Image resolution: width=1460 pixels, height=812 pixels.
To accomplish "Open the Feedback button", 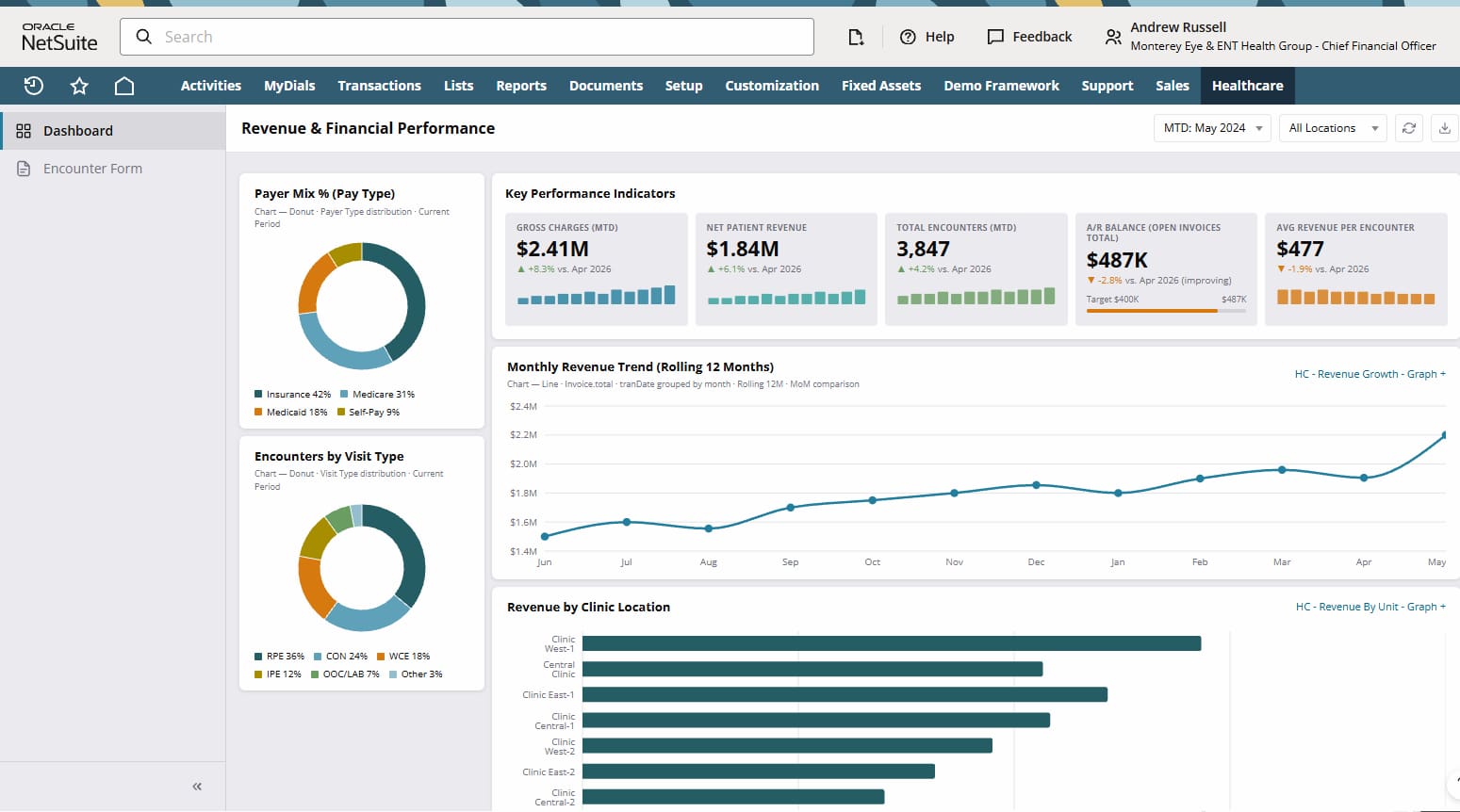I will pyautogui.click(x=1029, y=37).
